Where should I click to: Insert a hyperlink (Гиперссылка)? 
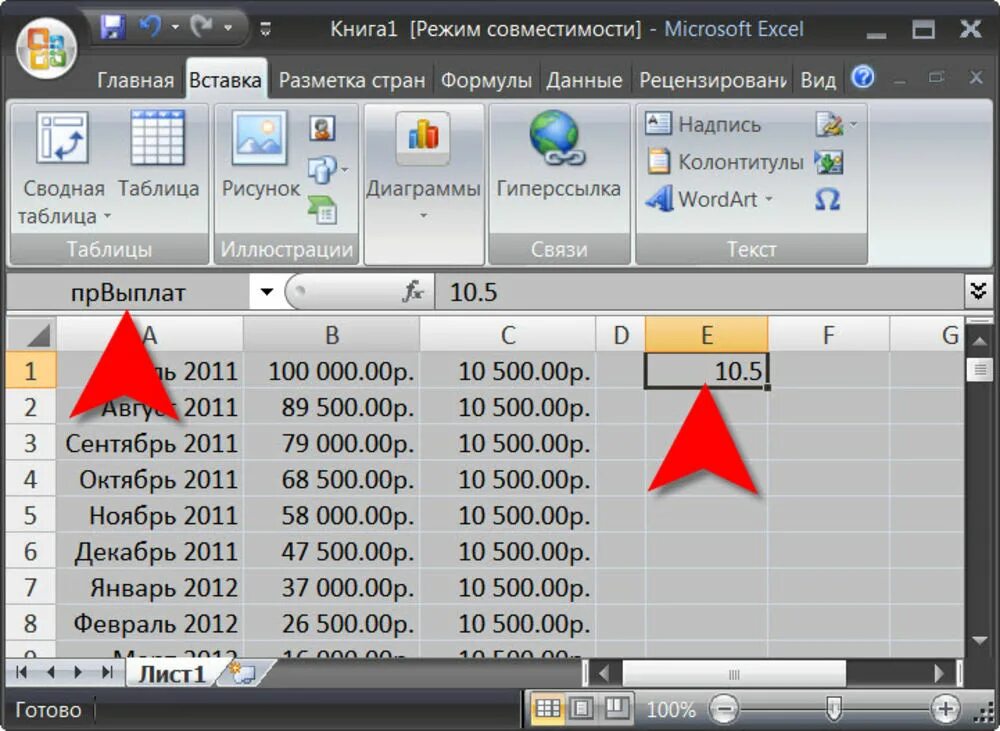pyautogui.click(x=559, y=155)
